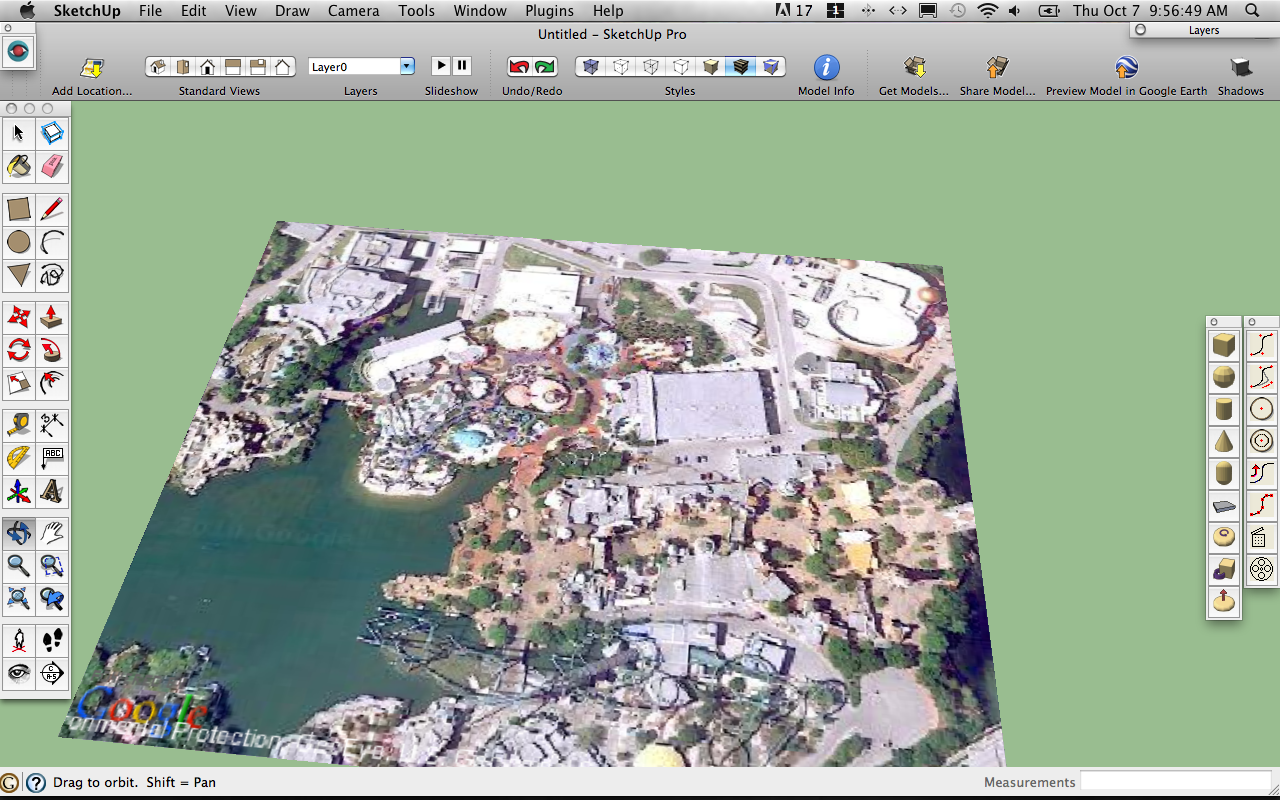Viewport: 1280px width, 800px height.
Task: Select the Eraser tool
Action: point(51,166)
